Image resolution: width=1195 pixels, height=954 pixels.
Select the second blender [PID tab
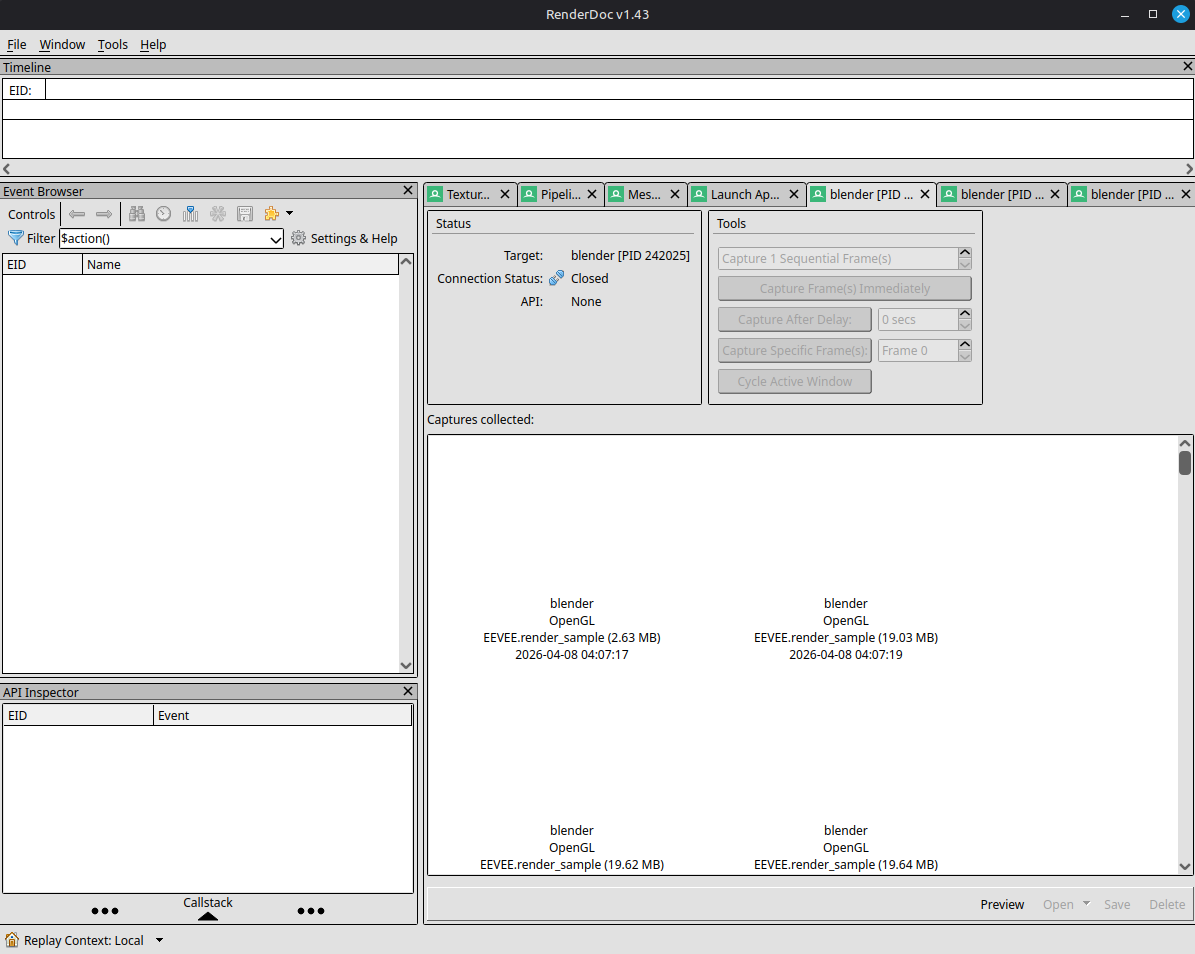(x=1002, y=194)
